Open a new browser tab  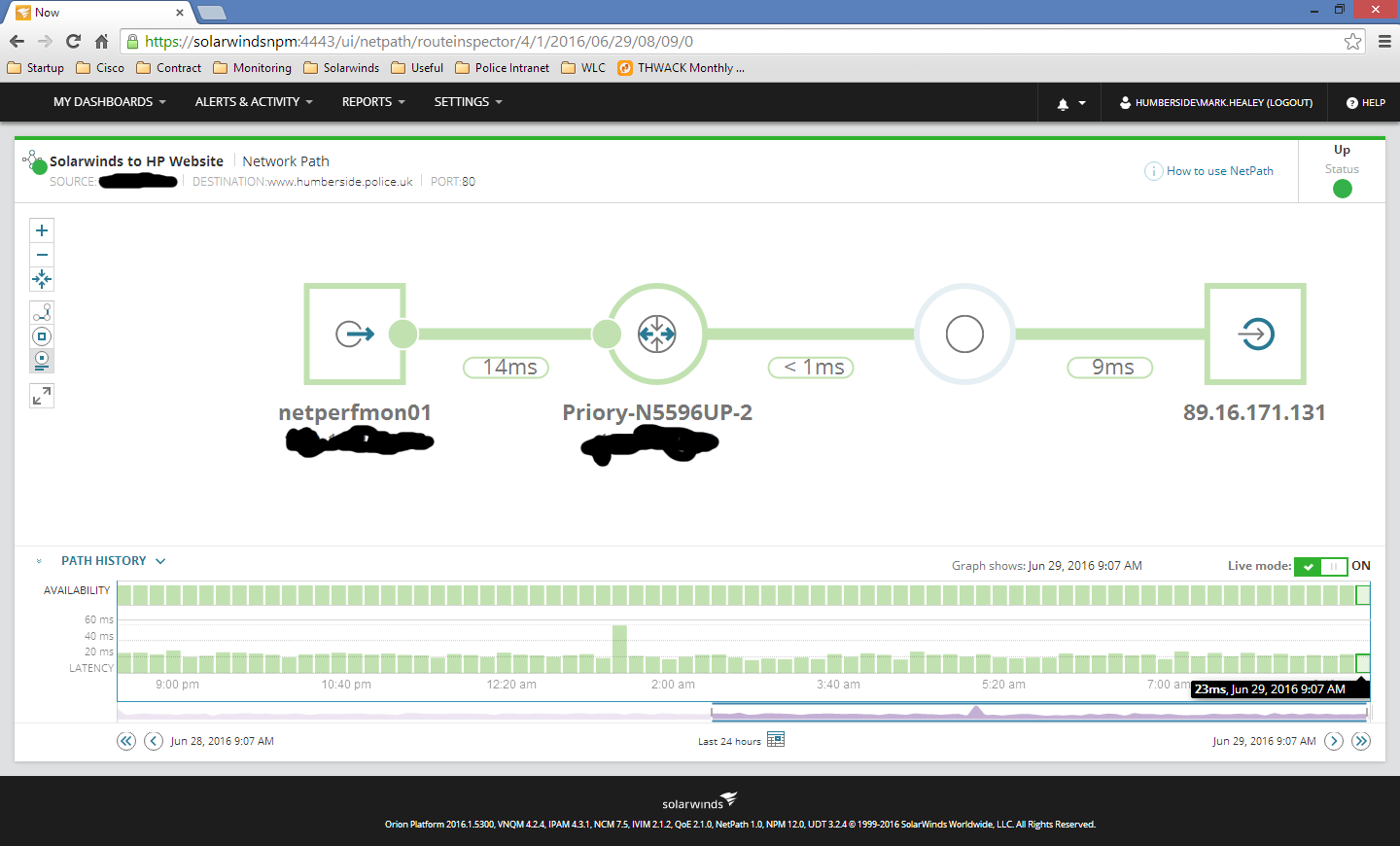coord(212,13)
